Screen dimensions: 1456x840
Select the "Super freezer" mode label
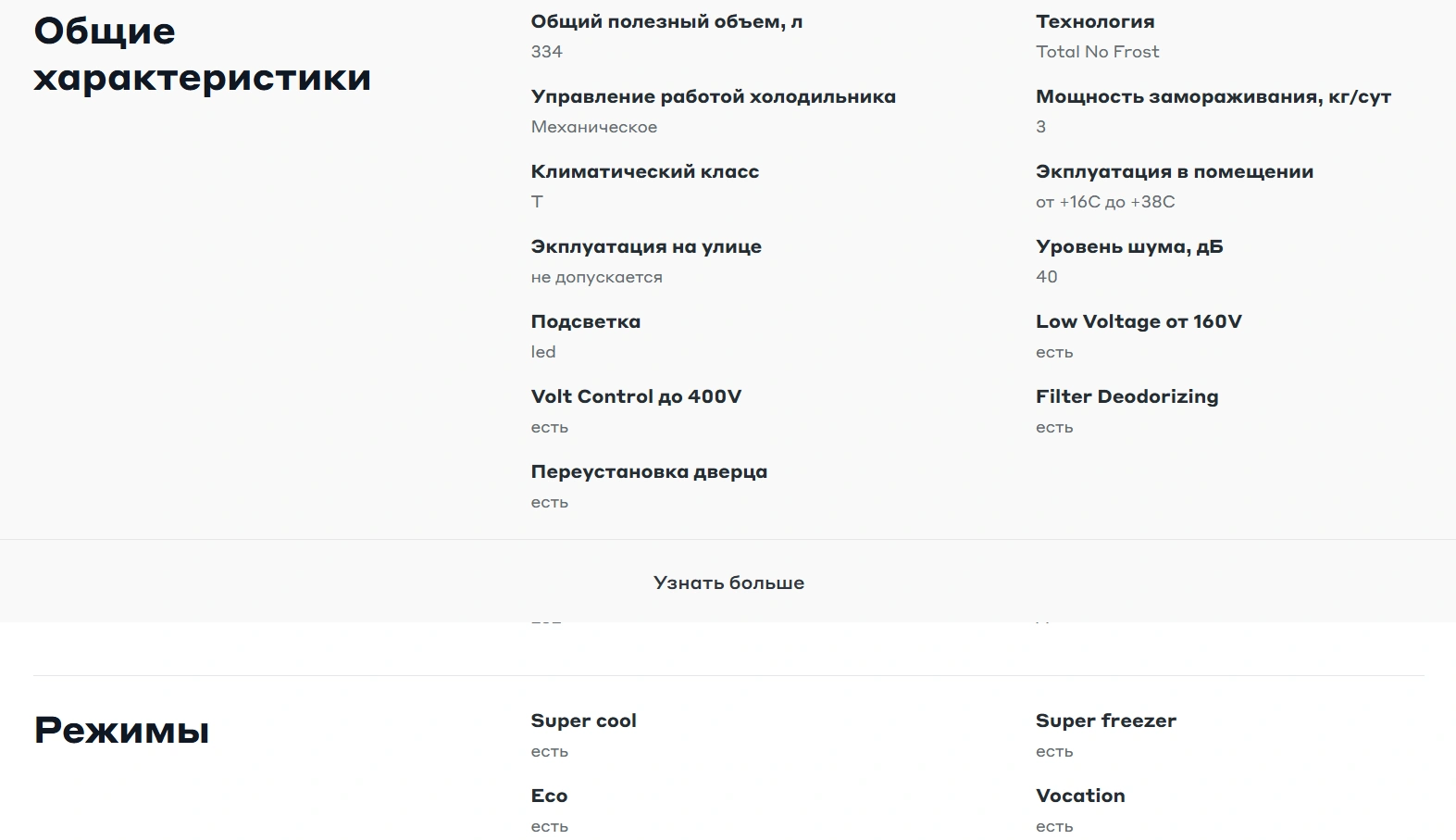[1105, 721]
